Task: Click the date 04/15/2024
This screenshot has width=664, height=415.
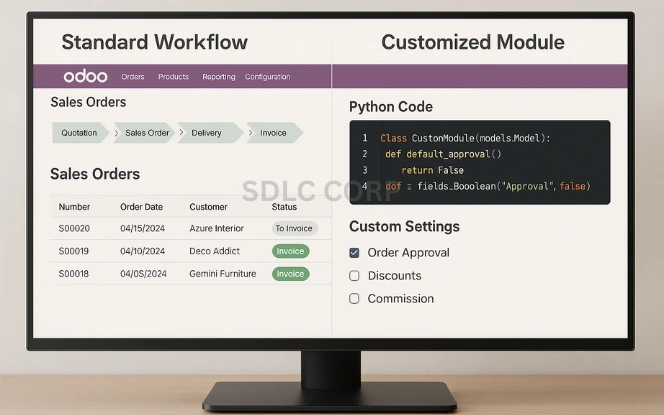Action: [142, 228]
